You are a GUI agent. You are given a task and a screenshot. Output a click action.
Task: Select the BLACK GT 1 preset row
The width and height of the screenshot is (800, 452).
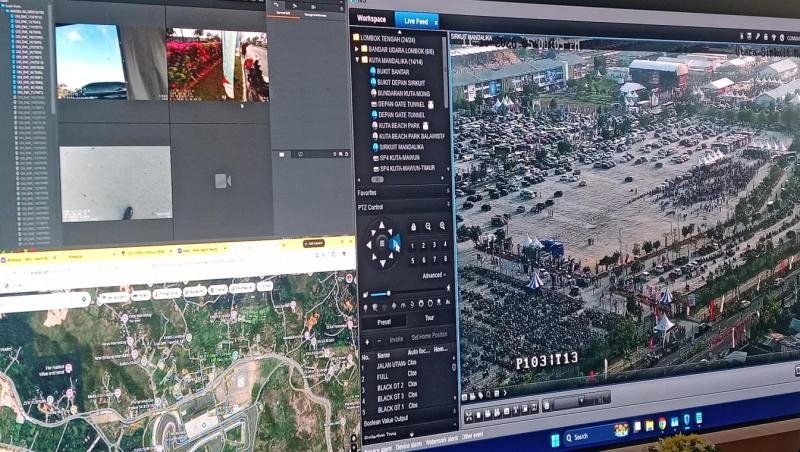(x=407, y=408)
